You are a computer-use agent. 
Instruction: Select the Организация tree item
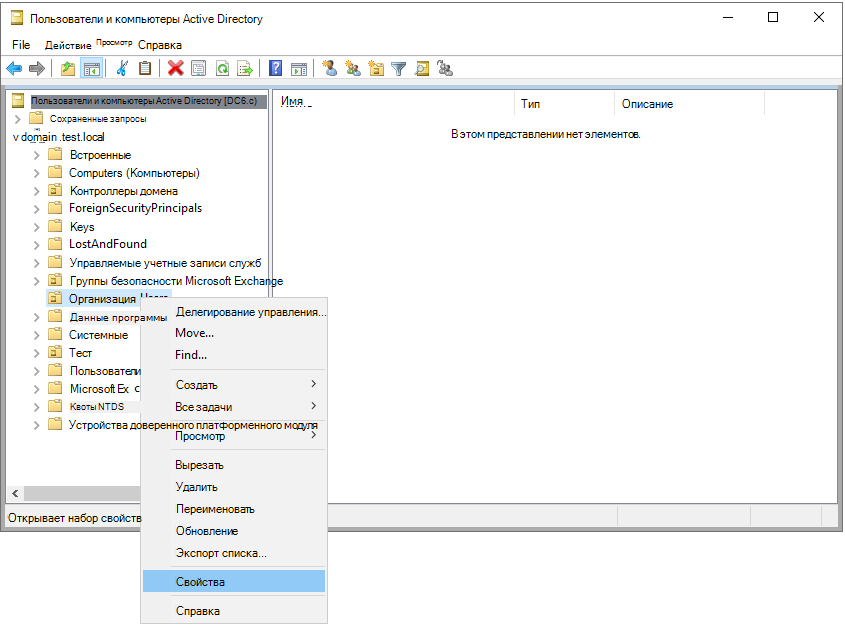[102, 299]
